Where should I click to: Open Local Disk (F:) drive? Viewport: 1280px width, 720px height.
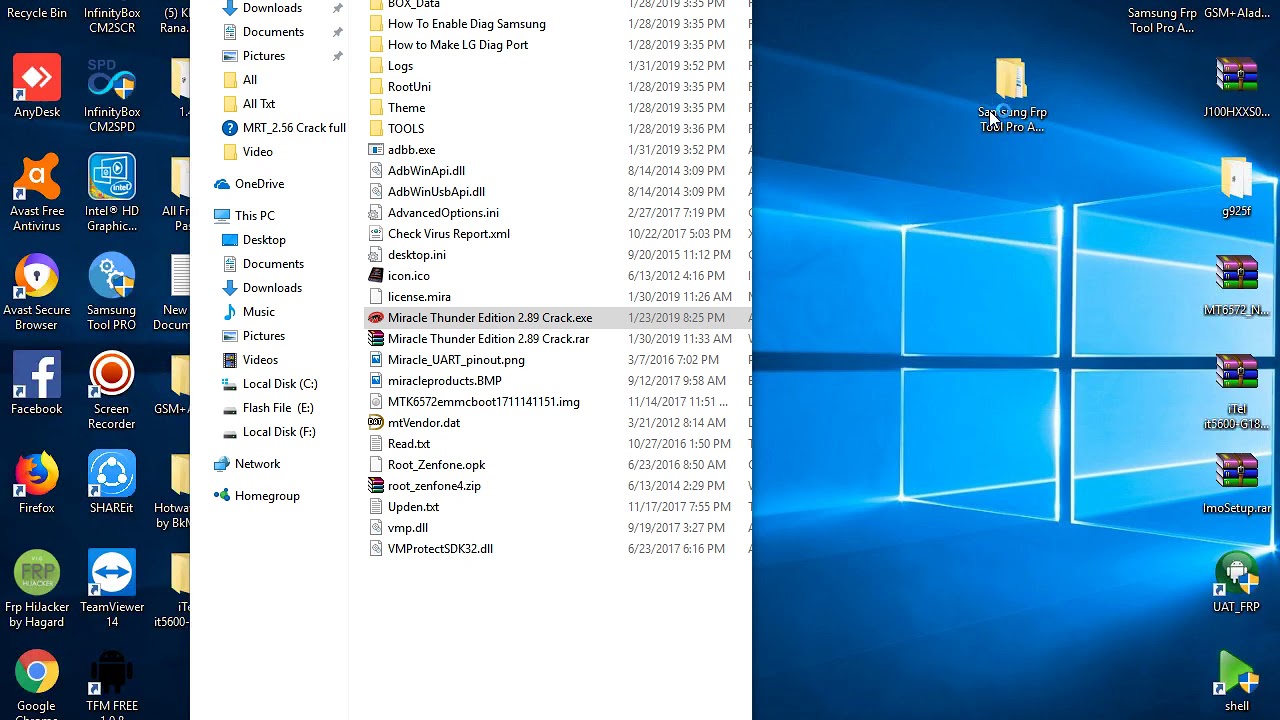click(279, 432)
